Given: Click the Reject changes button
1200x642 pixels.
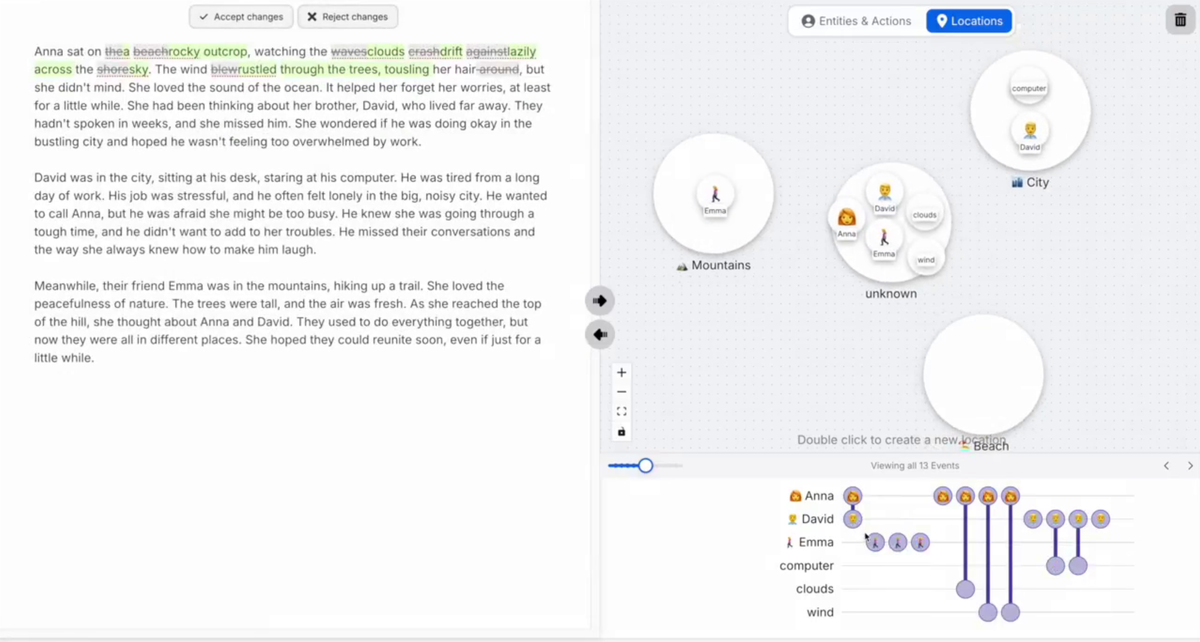Looking at the screenshot, I should click(347, 17).
